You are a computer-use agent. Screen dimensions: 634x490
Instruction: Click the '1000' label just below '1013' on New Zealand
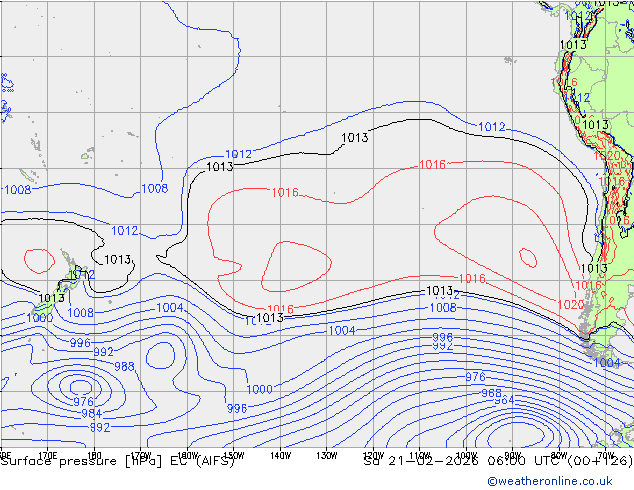[x=40, y=318]
